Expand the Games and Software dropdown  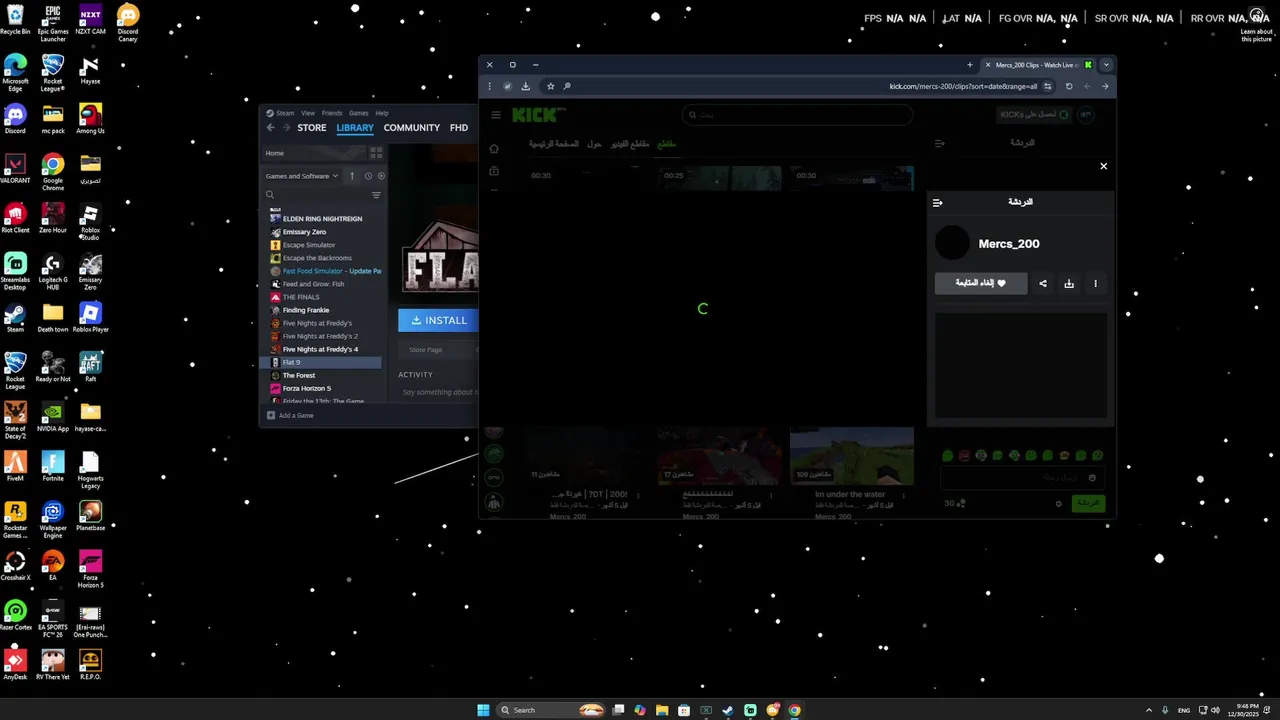tap(302, 176)
